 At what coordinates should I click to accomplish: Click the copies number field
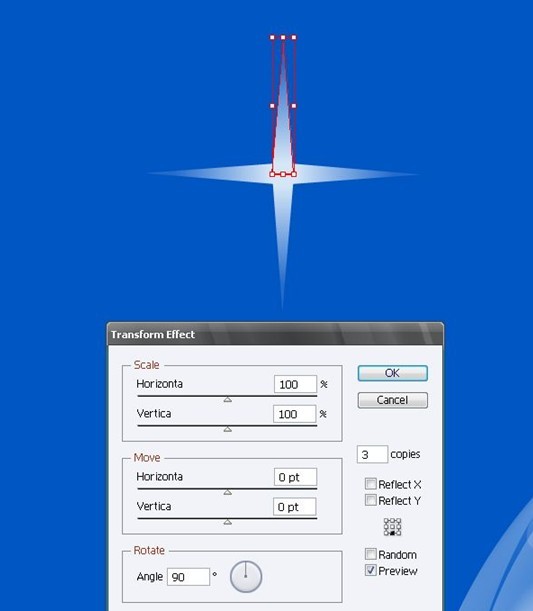point(372,454)
